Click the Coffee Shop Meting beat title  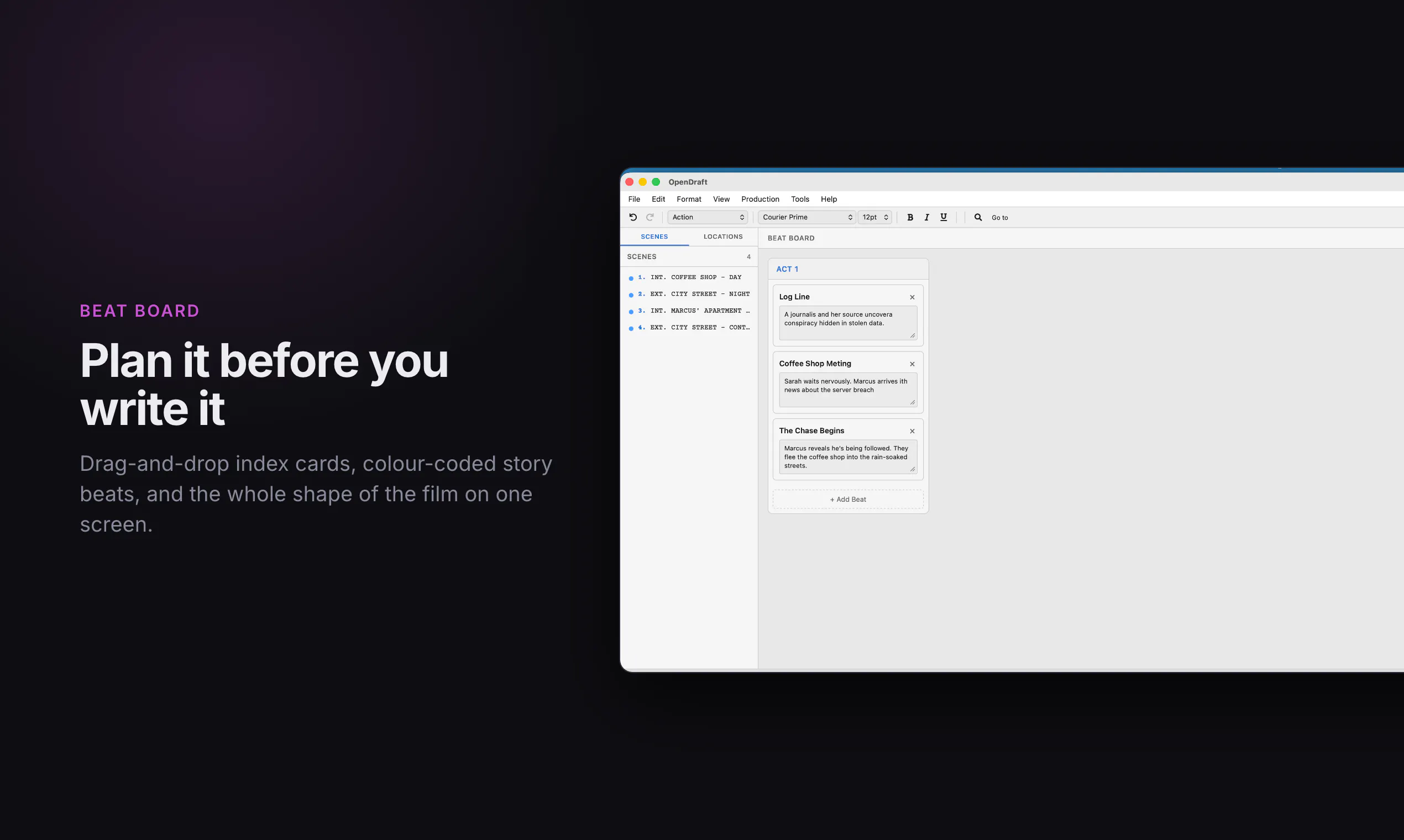point(815,364)
